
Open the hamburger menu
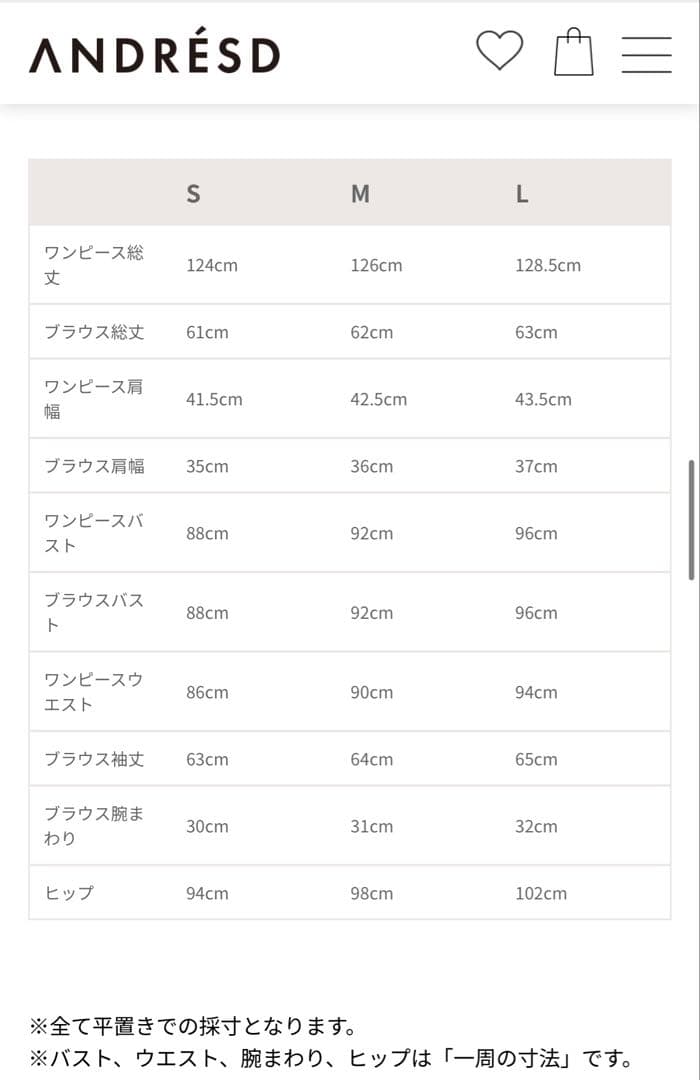tap(646, 54)
